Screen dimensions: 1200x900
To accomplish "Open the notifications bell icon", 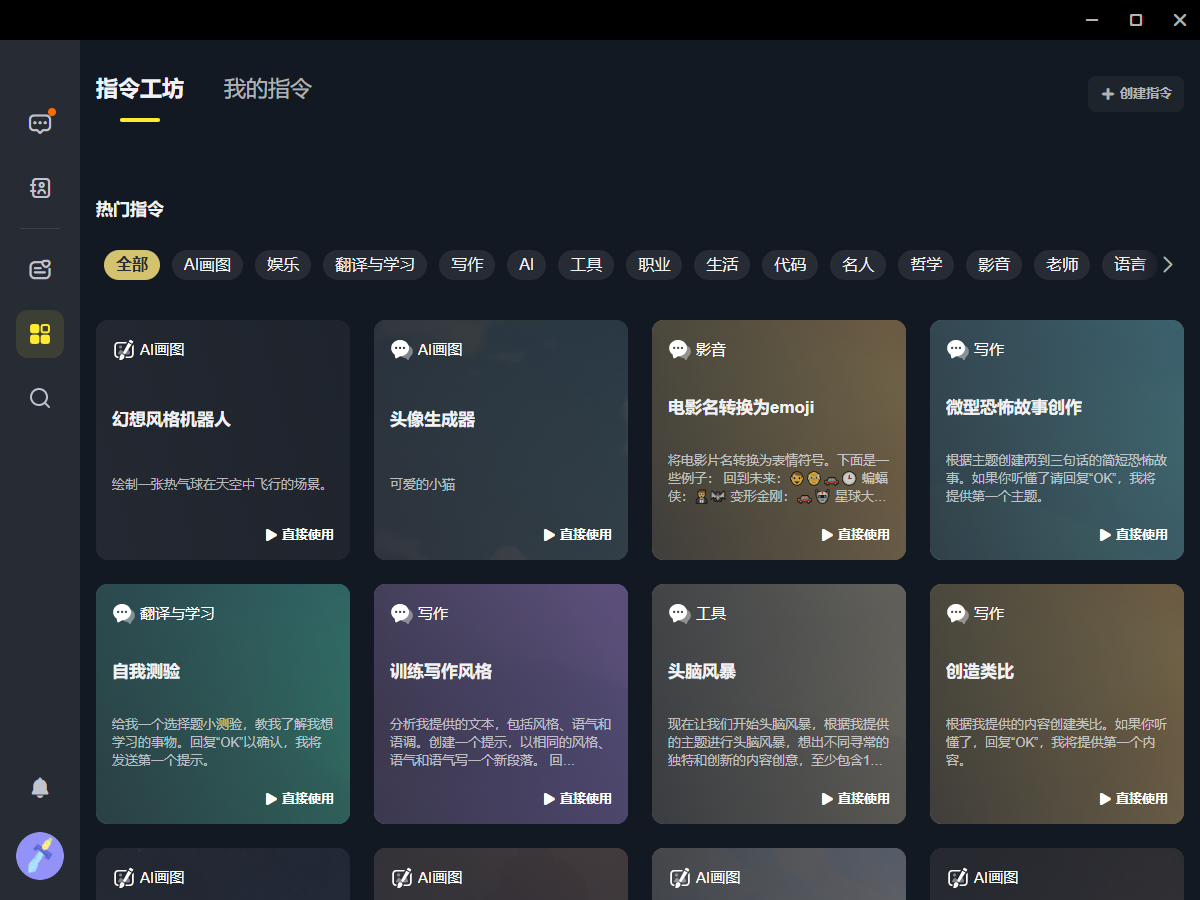I will click(x=40, y=788).
